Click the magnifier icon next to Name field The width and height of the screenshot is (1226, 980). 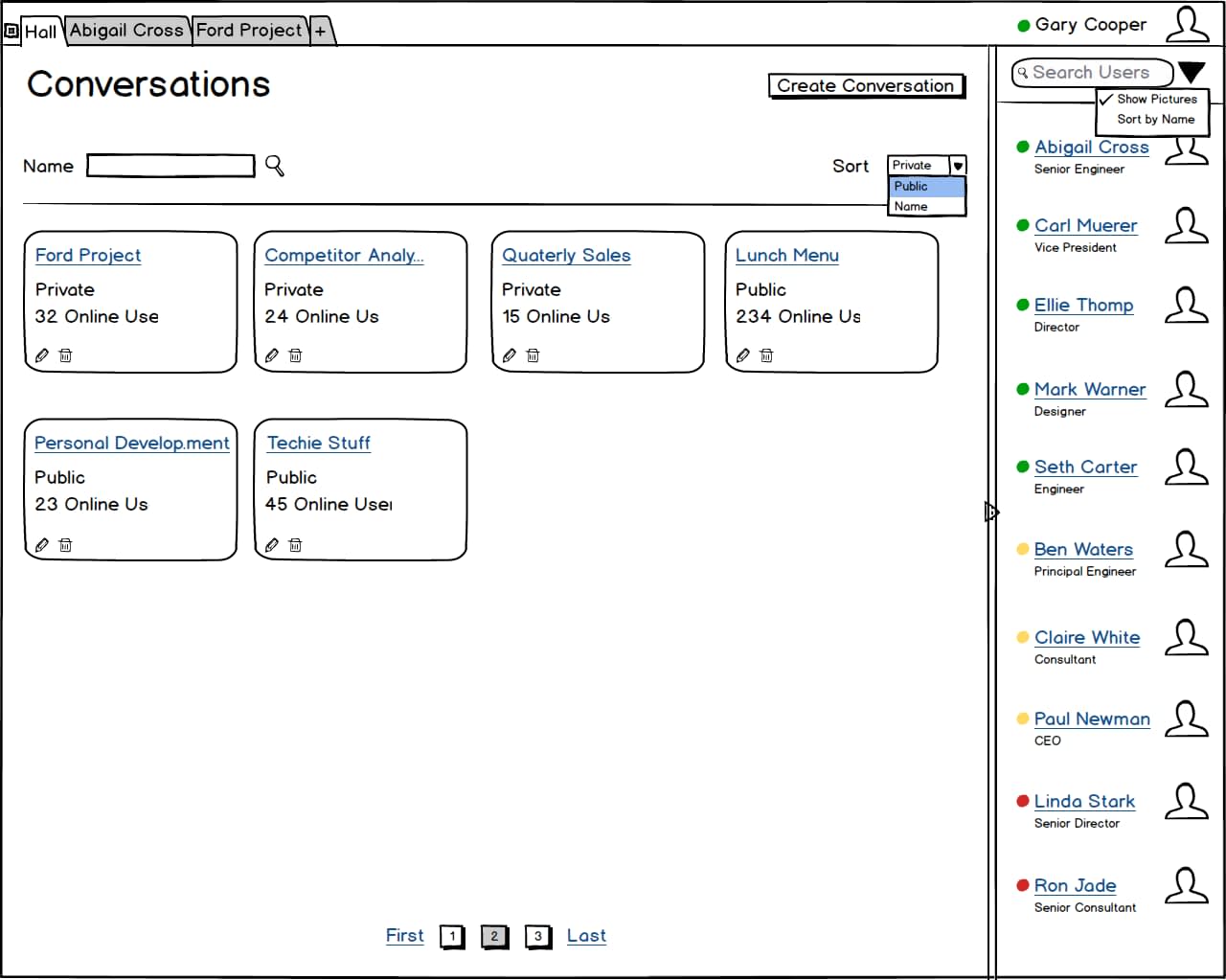pyautogui.click(x=275, y=166)
